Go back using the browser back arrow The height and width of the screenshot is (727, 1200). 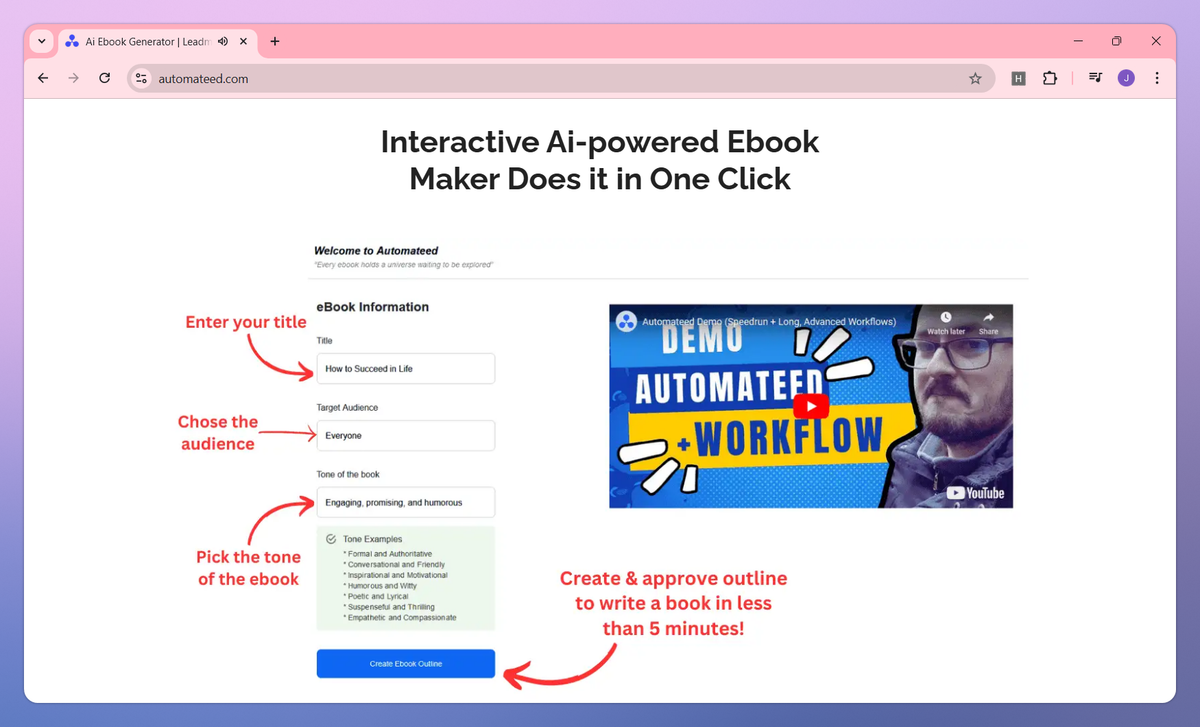(x=42, y=77)
